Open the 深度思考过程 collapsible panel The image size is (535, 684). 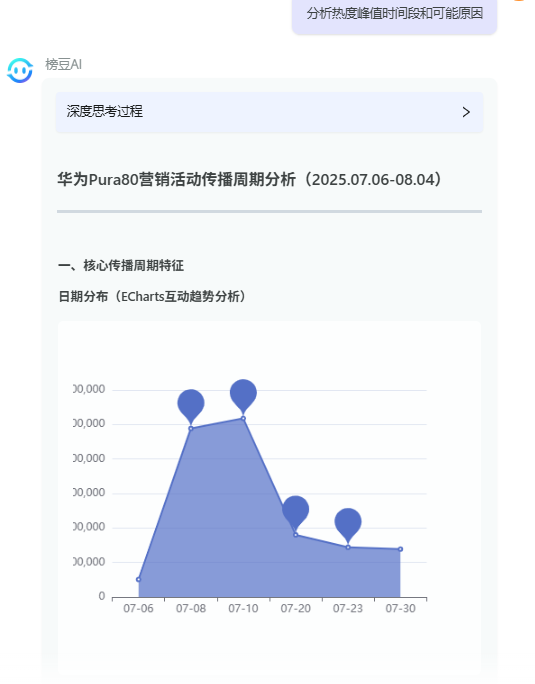269,112
